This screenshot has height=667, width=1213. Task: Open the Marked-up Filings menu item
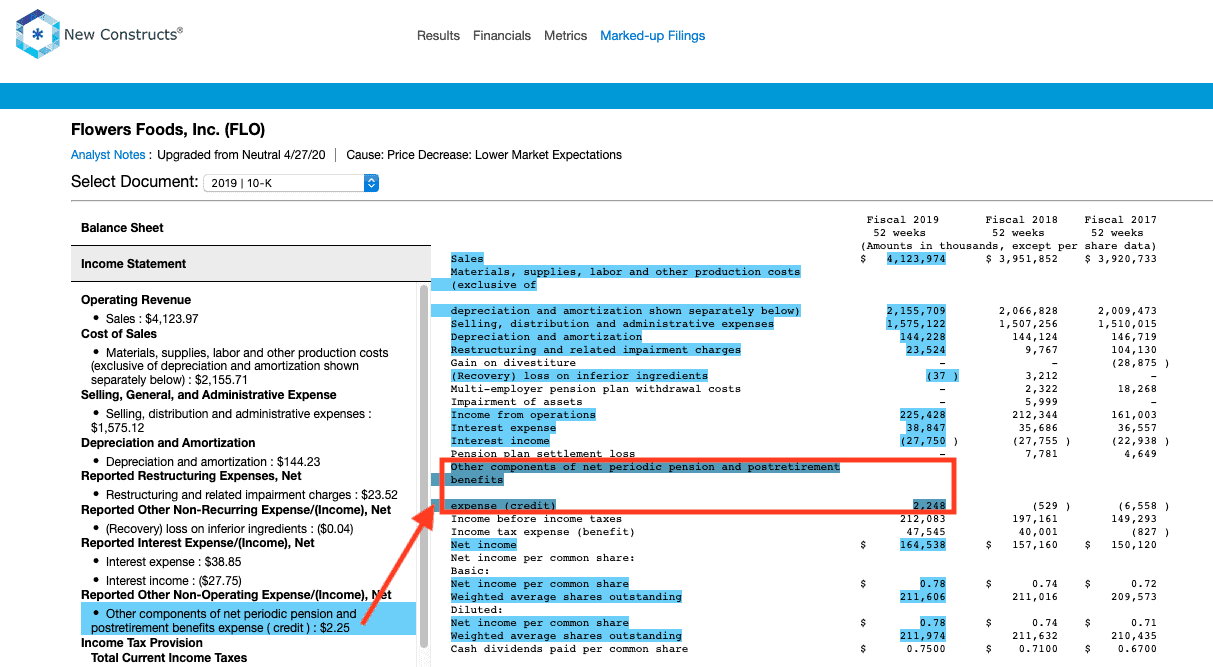(x=652, y=36)
